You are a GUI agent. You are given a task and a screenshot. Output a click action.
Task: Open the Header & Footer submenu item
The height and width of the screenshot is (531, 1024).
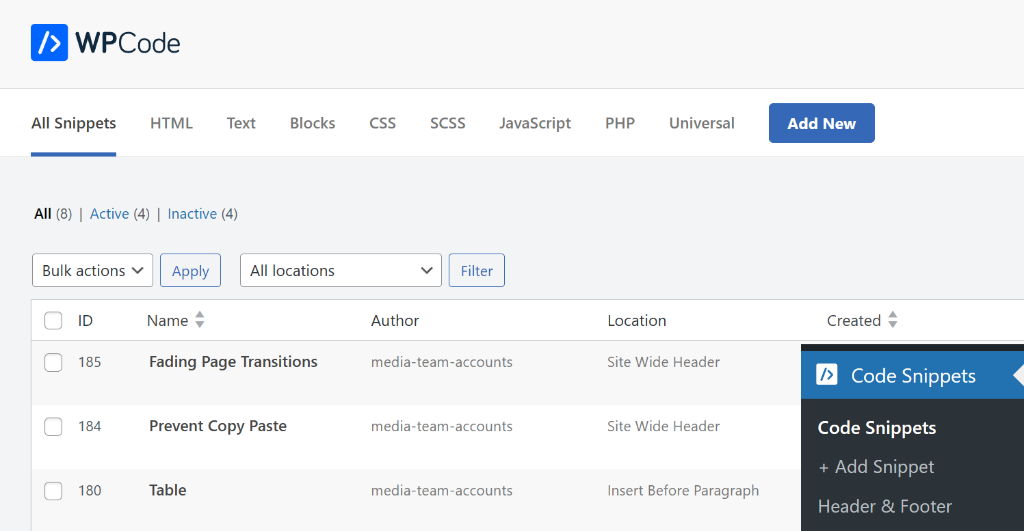tap(885, 506)
